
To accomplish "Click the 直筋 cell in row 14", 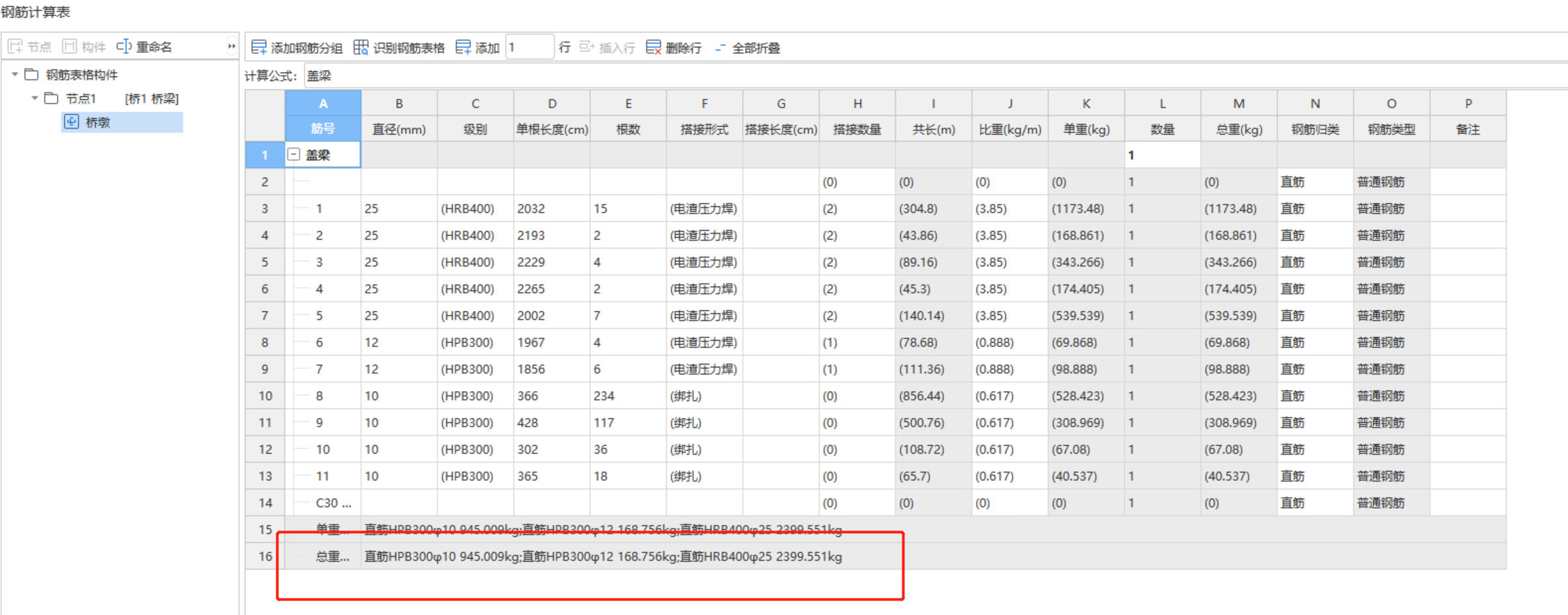I will [1315, 503].
